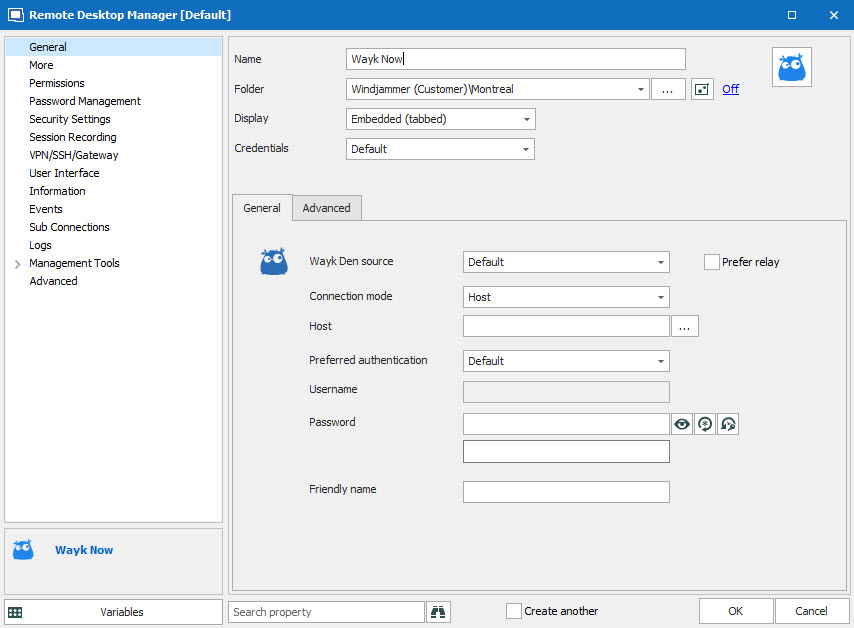The image size is (854, 628).
Task: Click the Host ellipsis browse button
Action: pos(685,326)
